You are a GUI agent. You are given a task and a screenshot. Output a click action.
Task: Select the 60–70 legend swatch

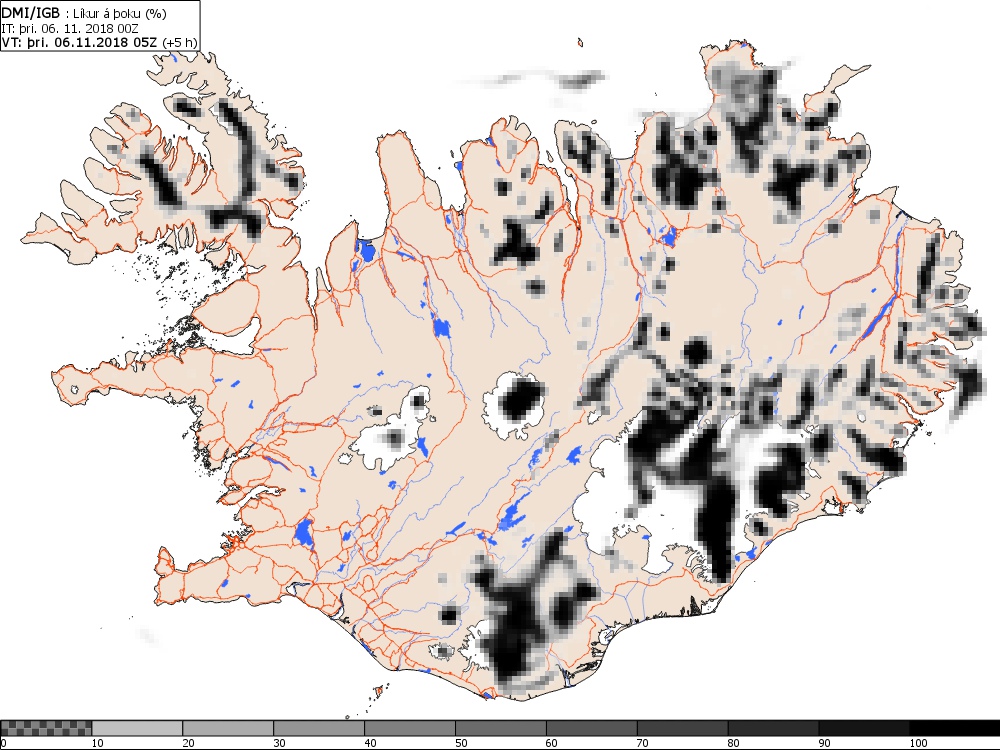[591, 728]
